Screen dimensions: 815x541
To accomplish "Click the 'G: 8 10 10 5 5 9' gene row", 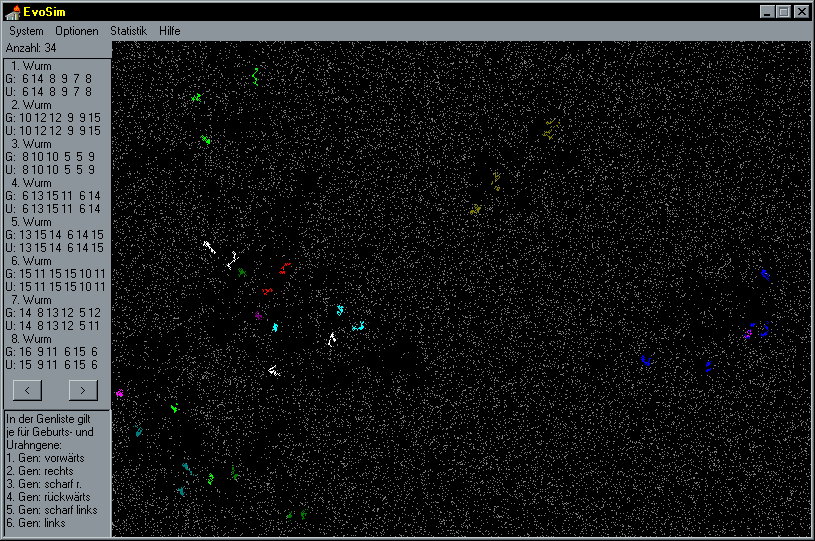I will pos(50,157).
